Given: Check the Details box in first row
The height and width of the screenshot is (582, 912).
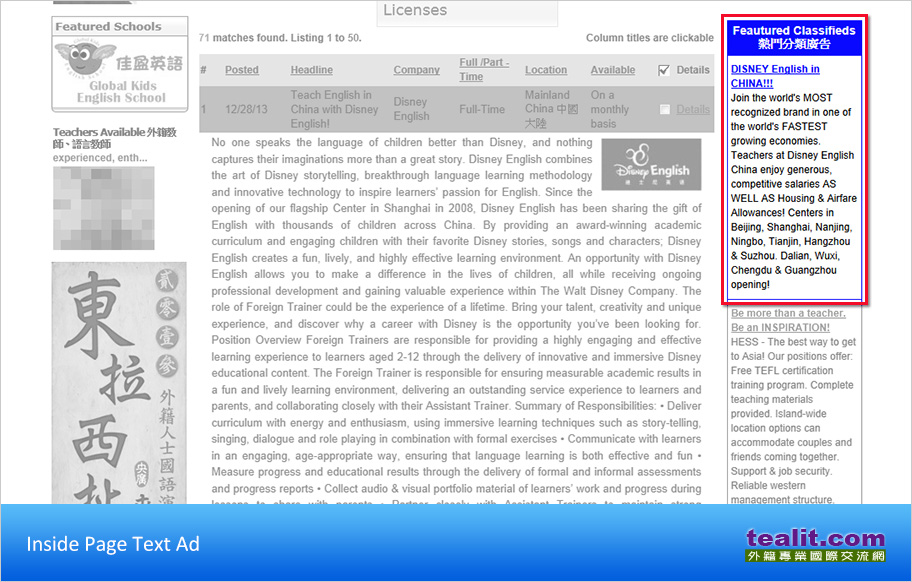Looking at the screenshot, I should click(x=665, y=109).
